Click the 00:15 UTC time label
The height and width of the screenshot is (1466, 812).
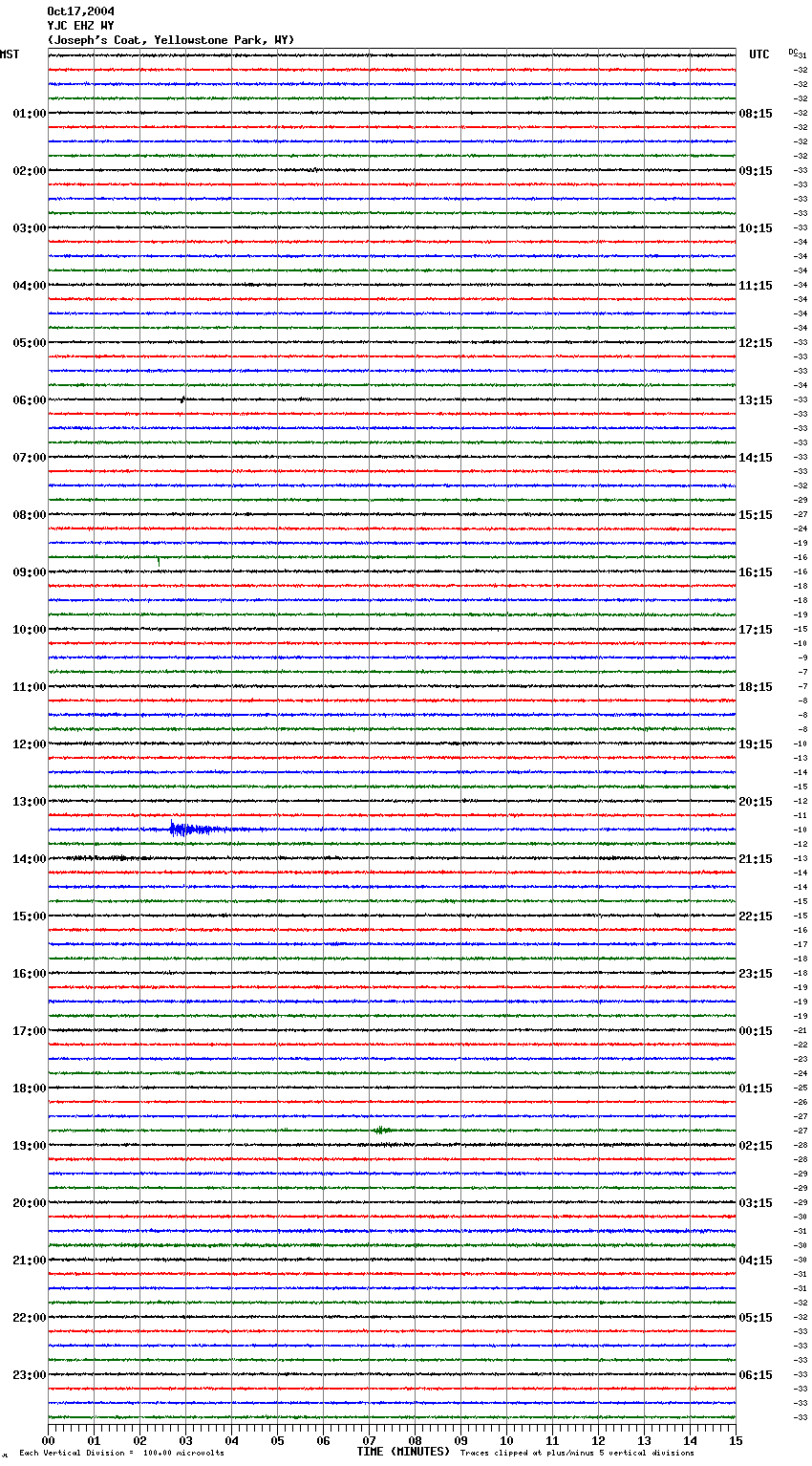(x=756, y=1031)
